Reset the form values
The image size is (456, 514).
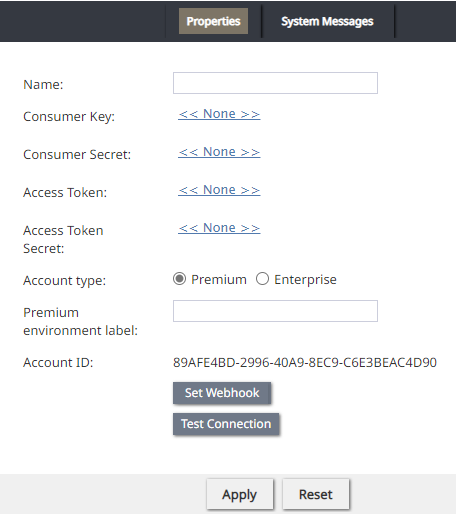pyautogui.click(x=316, y=494)
